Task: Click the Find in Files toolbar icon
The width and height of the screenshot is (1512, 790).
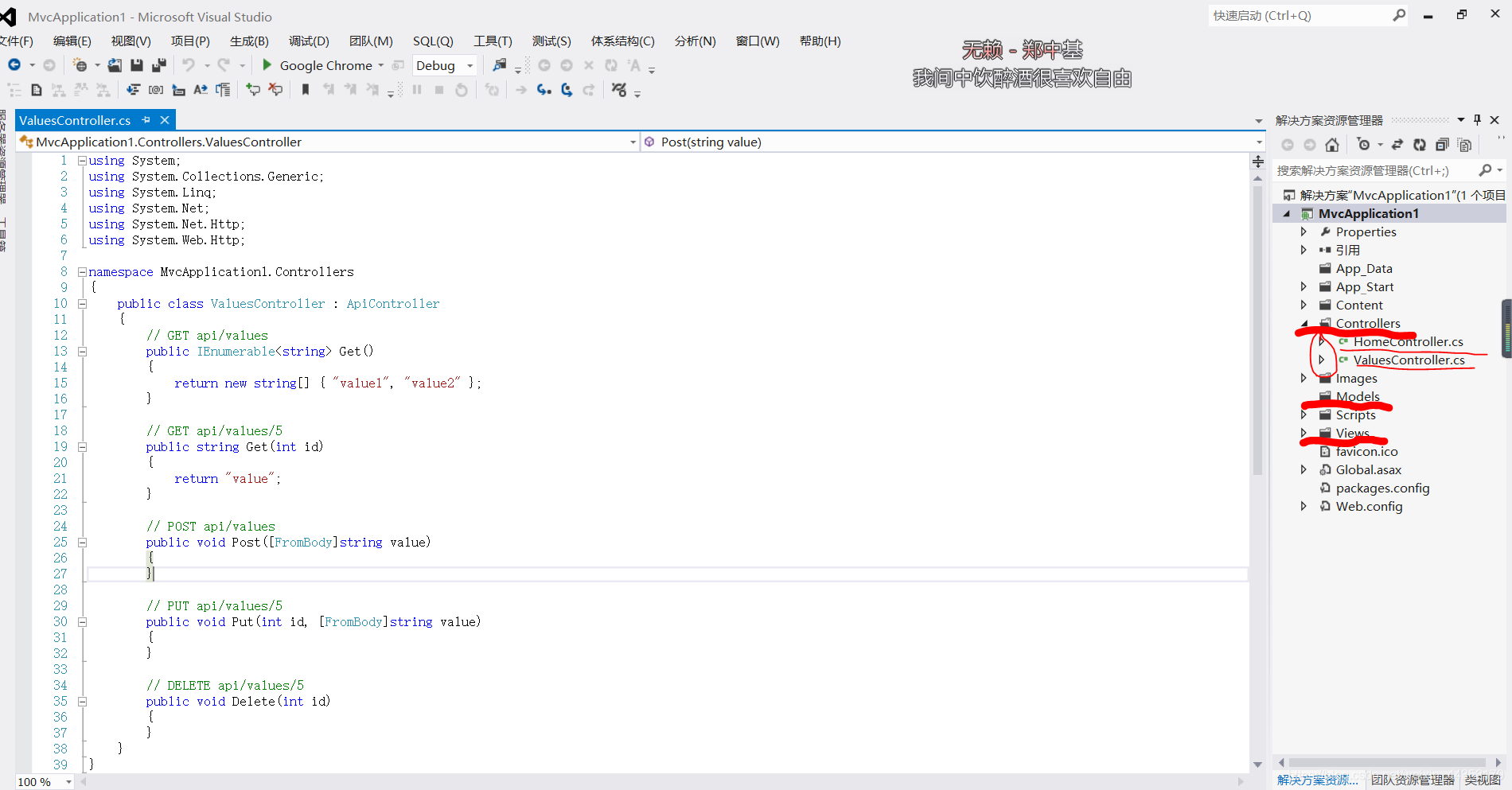Action: [x=500, y=65]
